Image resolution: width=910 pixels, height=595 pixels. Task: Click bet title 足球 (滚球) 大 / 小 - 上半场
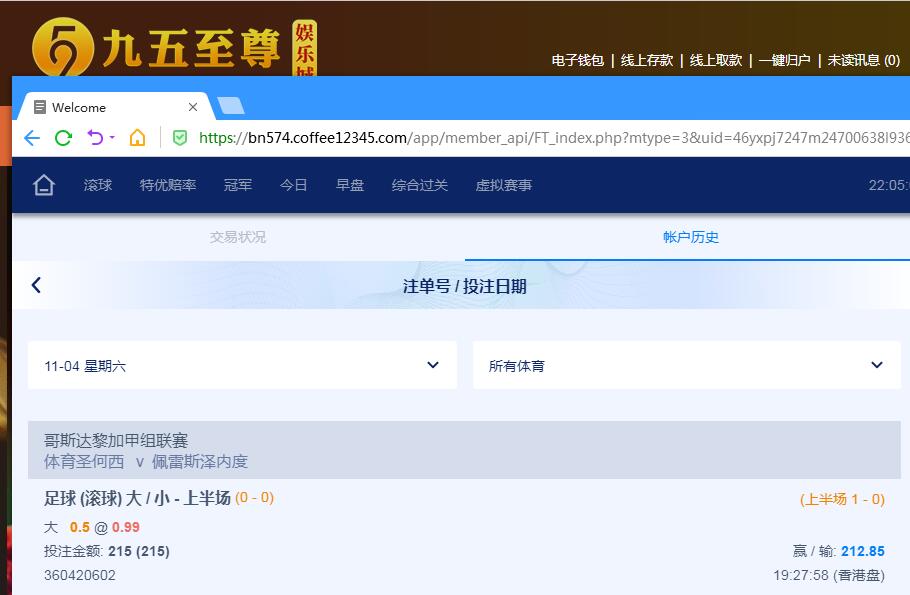click(x=138, y=498)
